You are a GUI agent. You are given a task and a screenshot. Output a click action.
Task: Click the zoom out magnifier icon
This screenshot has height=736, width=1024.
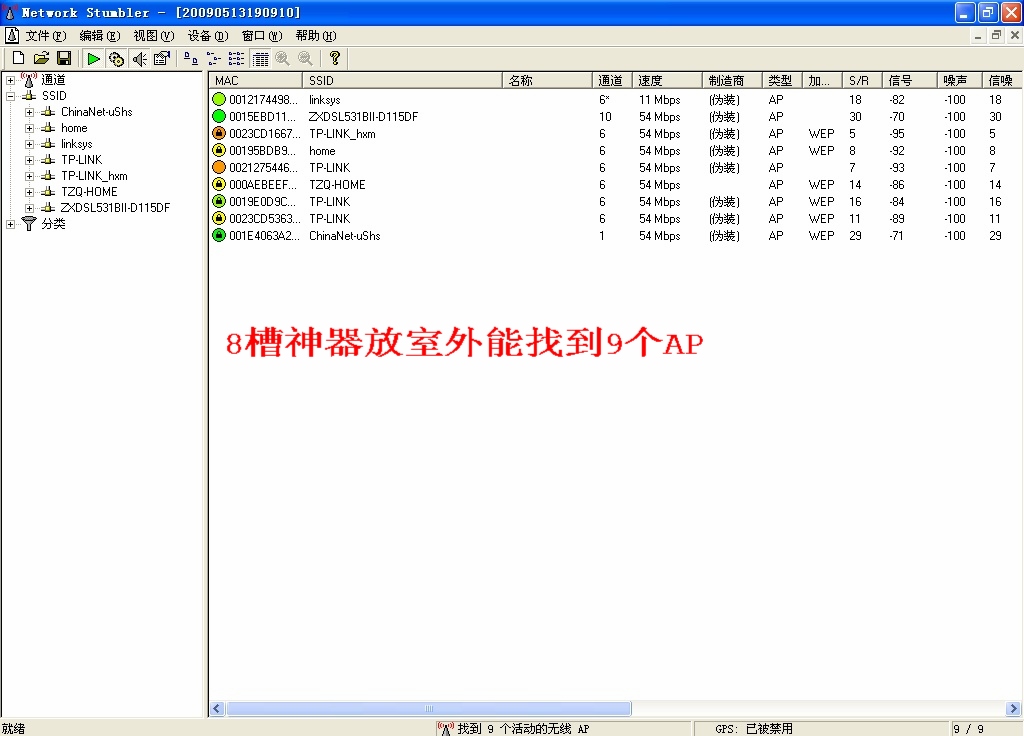coord(305,59)
